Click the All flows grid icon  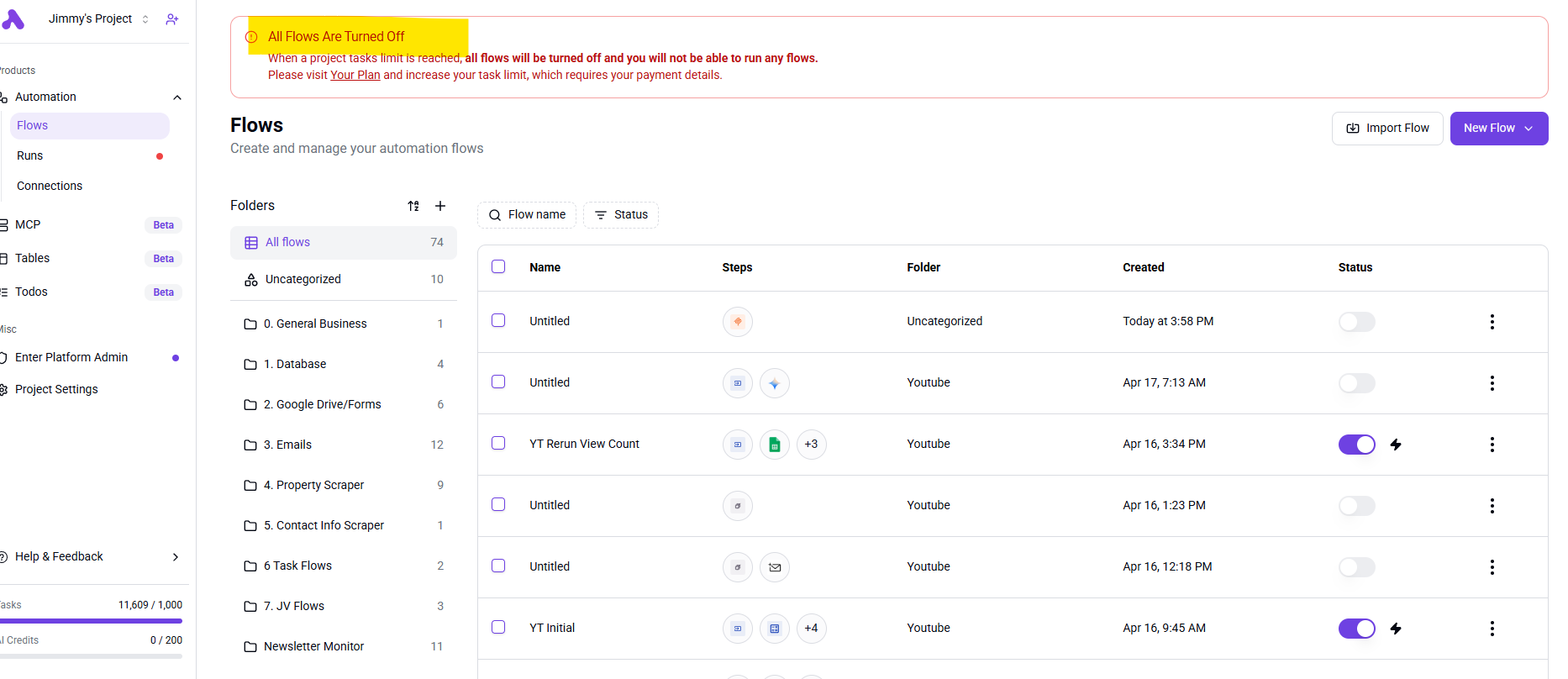click(251, 243)
